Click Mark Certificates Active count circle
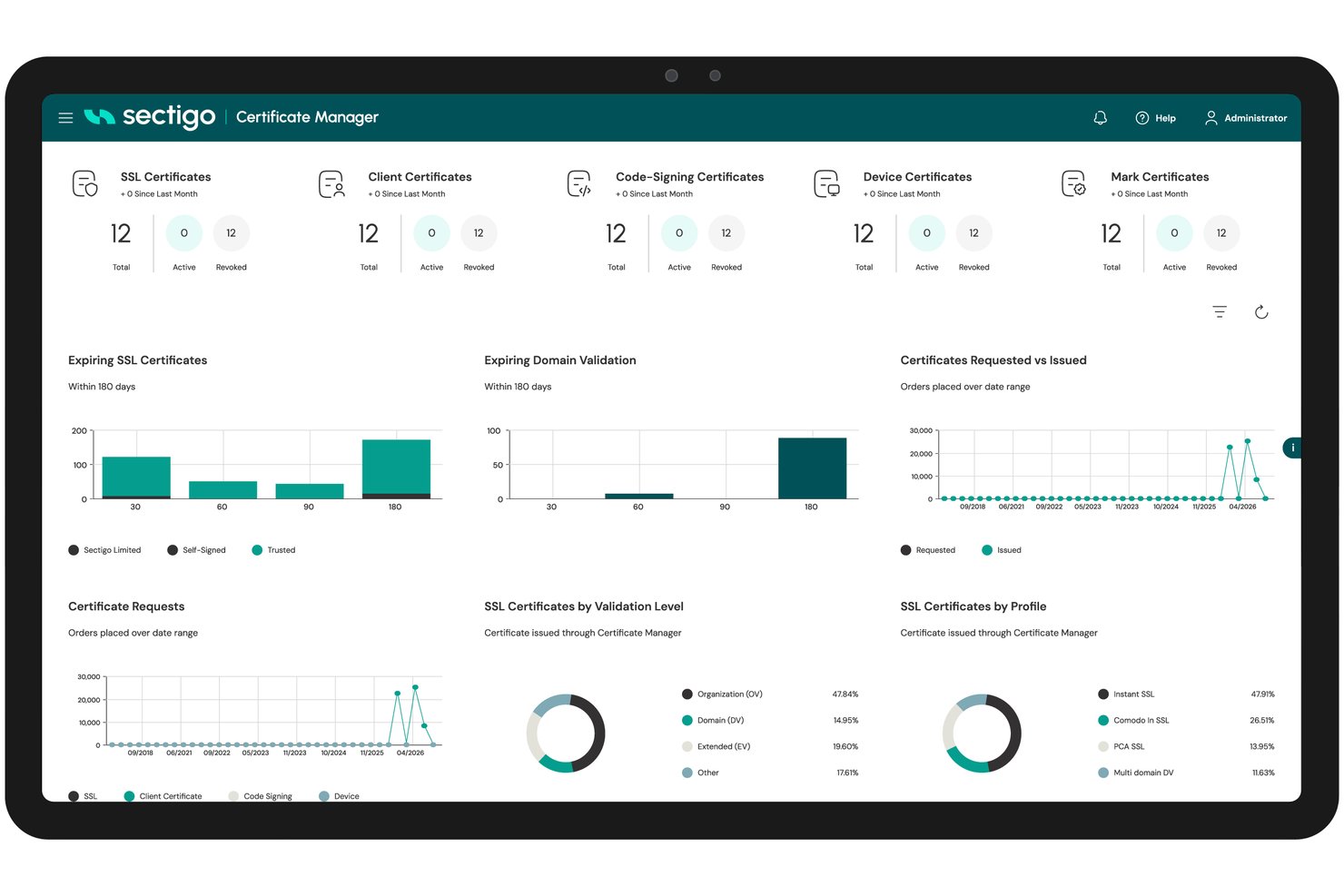1344x896 pixels. (1174, 233)
